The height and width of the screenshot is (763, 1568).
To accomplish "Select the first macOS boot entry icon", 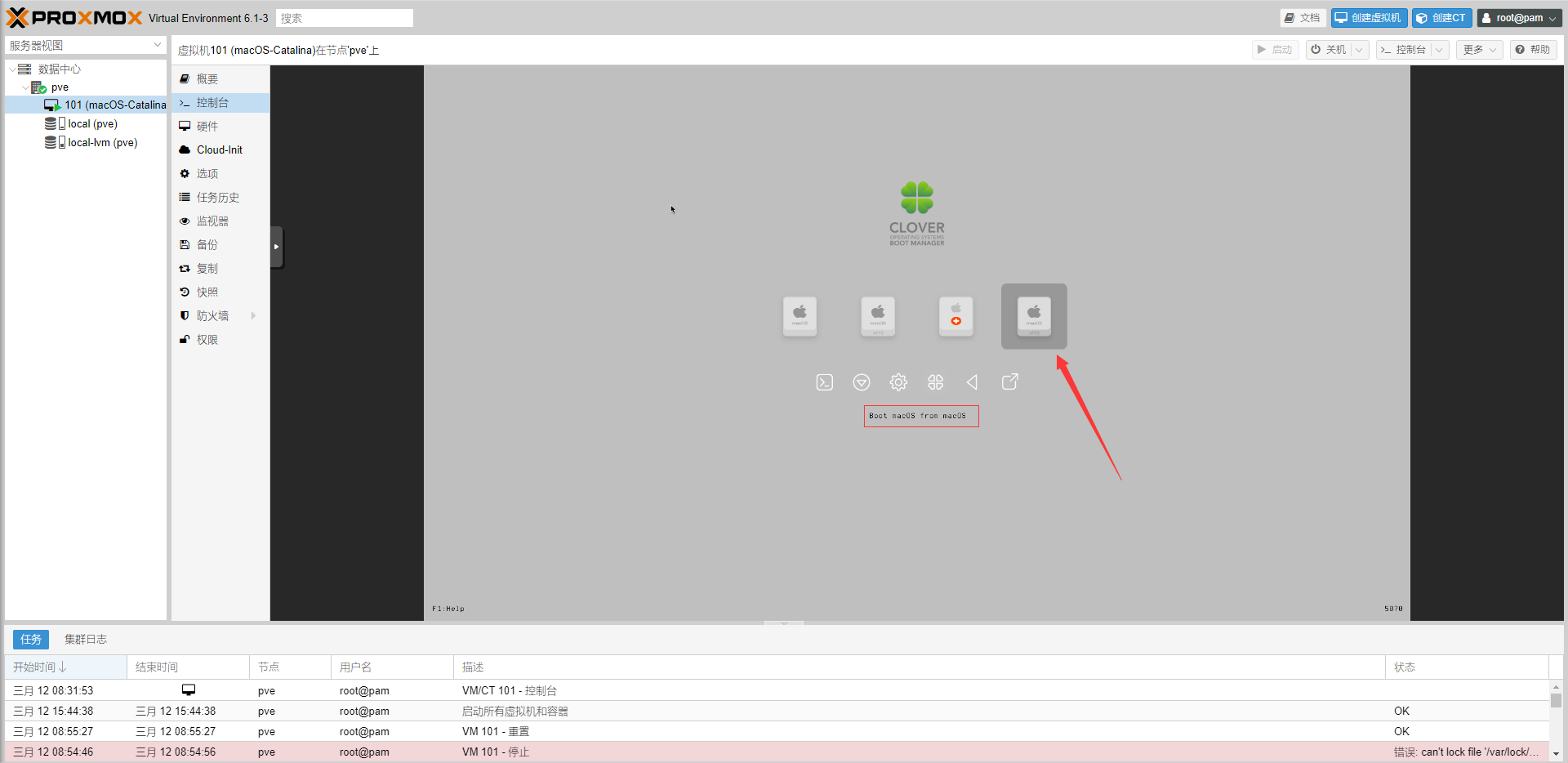I will (800, 316).
